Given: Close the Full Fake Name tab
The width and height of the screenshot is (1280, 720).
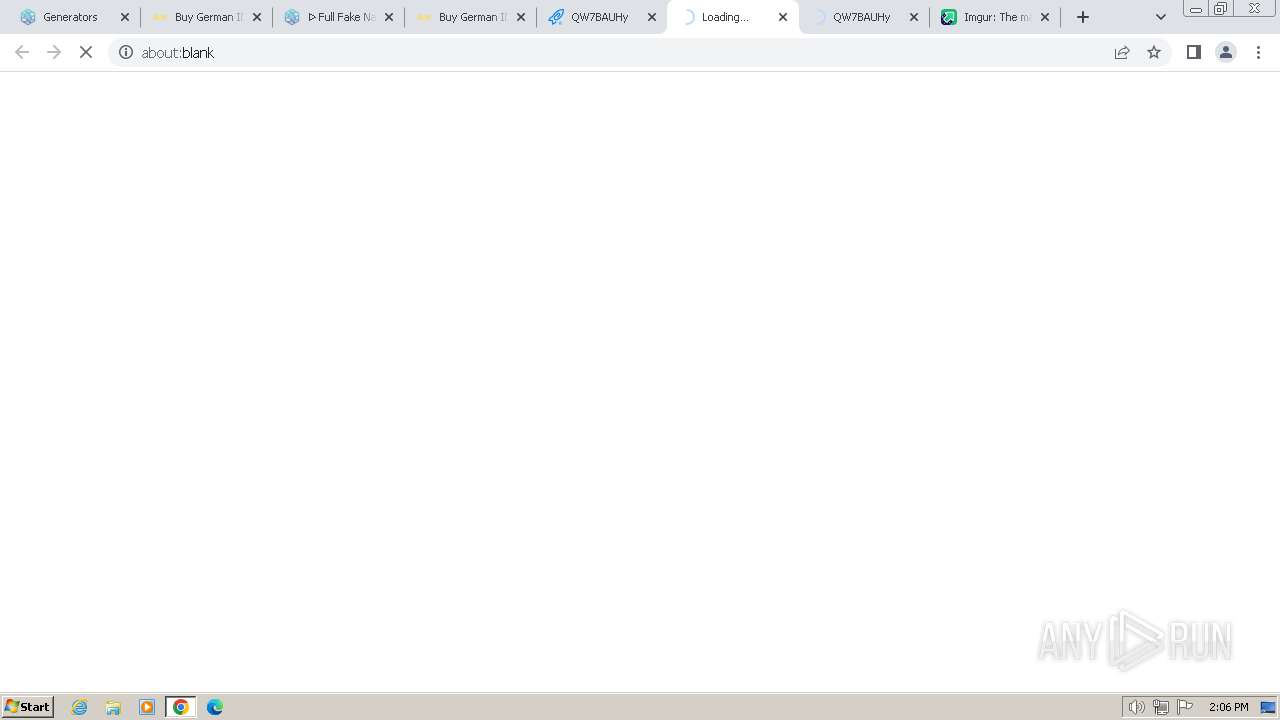Looking at the screenshot, I should pyautogui.click(x=389, y=17).
